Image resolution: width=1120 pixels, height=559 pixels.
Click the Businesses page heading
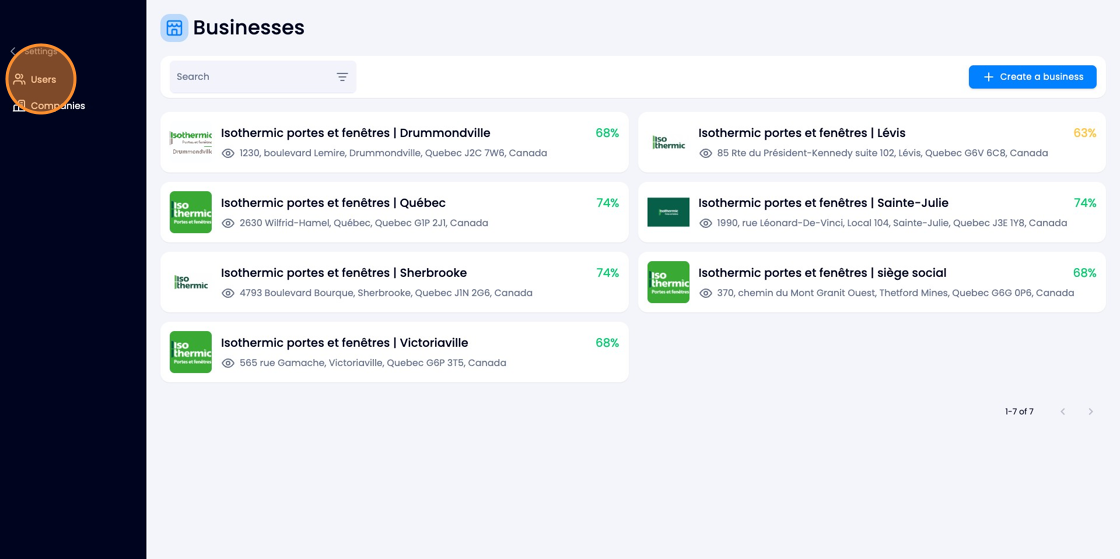coord(249,28)
